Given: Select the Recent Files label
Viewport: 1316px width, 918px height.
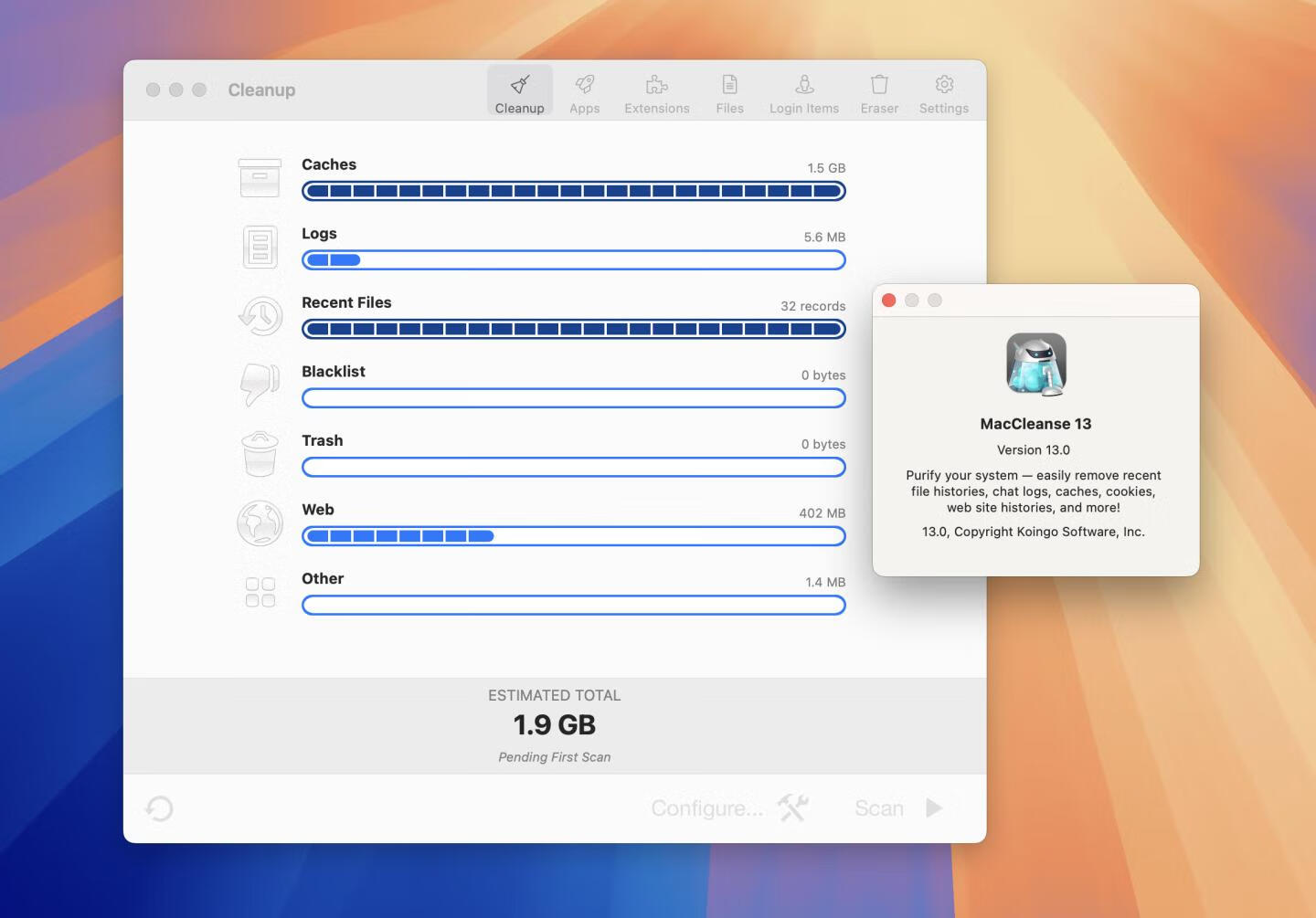Looking at the screenshot, I should pos(346,302).
